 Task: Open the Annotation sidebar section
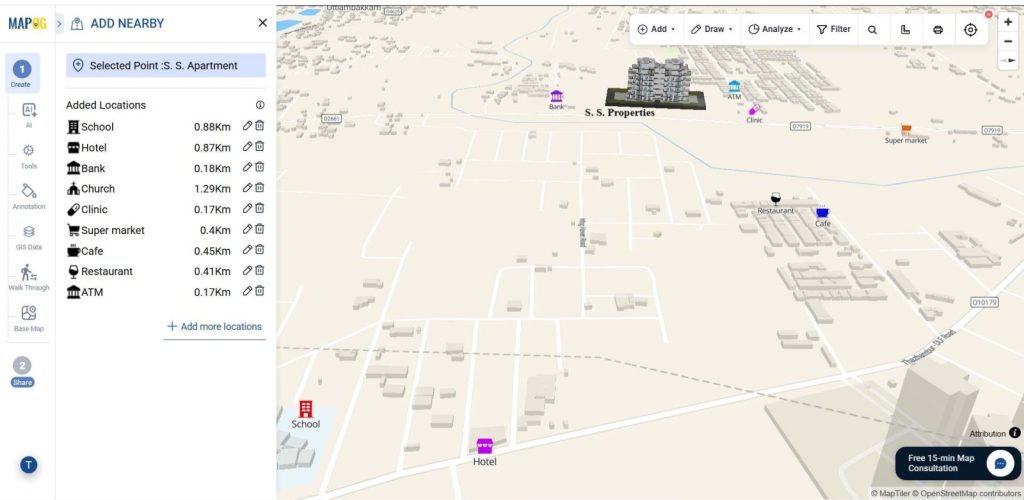pos(29,196)
